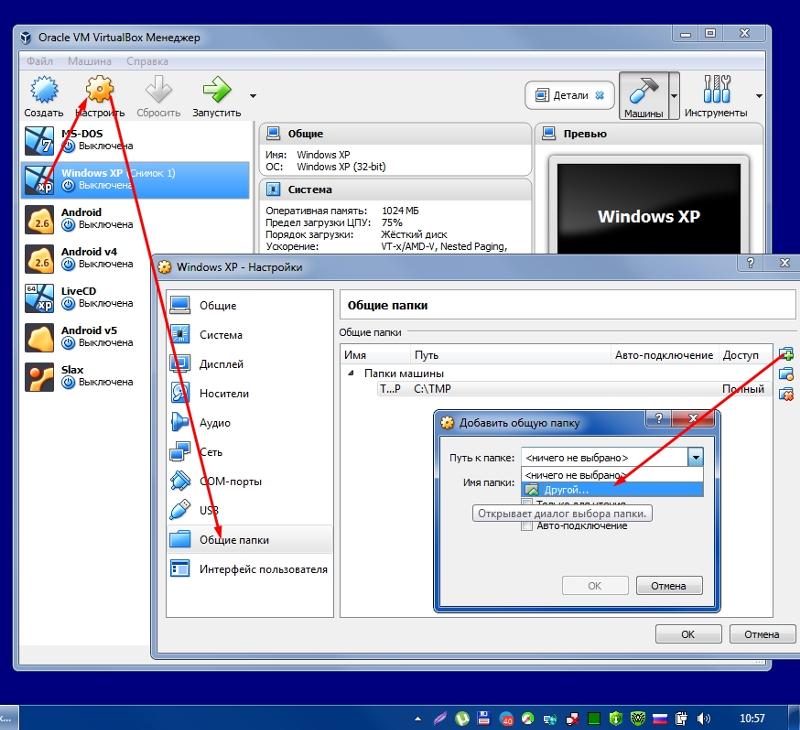Open the Носители storage settings category
Viewport: 800px width, 730px height.
click(249, 393)
